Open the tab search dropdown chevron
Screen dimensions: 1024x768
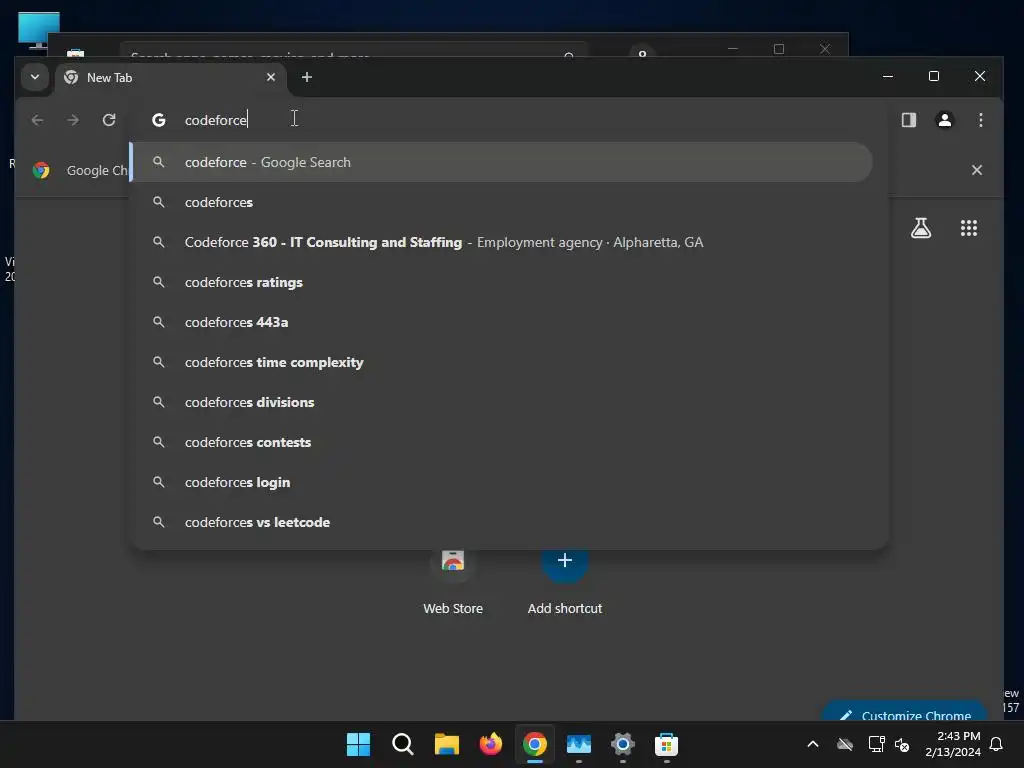tap(35, 77)
